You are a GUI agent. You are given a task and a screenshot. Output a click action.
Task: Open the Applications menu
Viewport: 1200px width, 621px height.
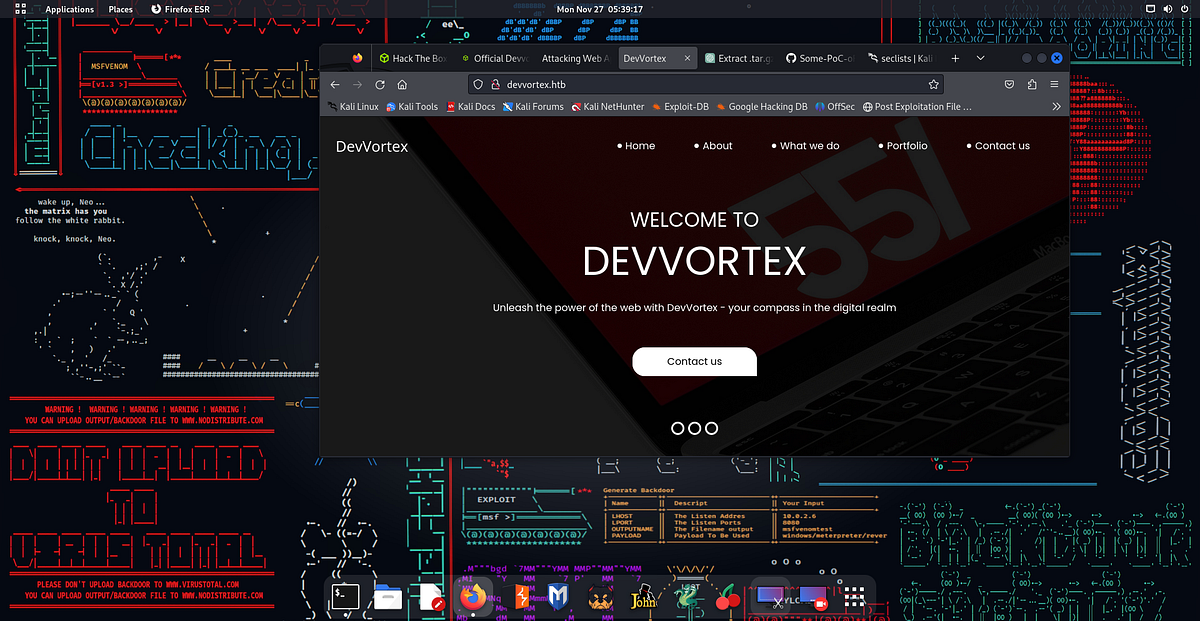tap(69, 8)
